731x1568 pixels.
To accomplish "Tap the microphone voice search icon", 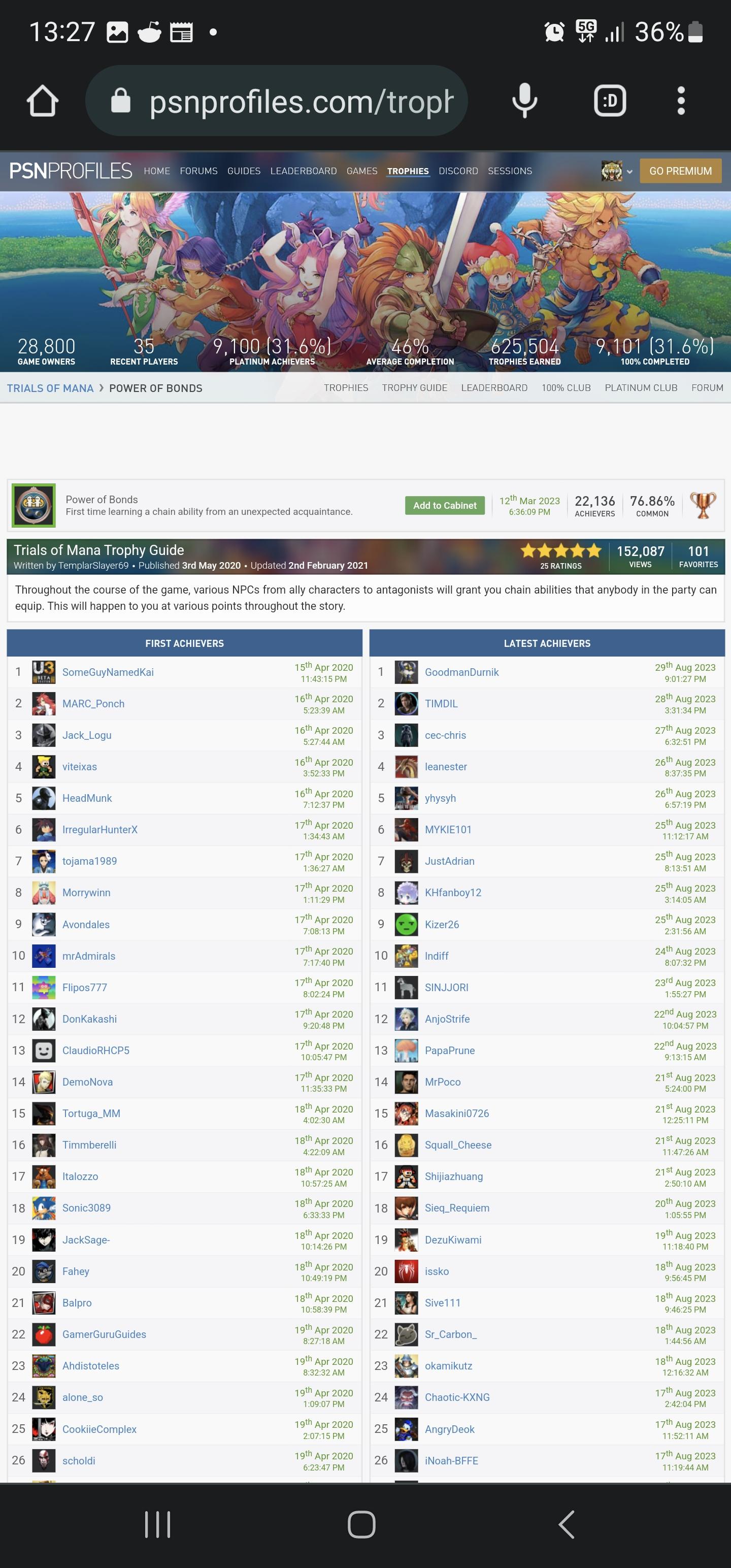I will tap(524, 101).
